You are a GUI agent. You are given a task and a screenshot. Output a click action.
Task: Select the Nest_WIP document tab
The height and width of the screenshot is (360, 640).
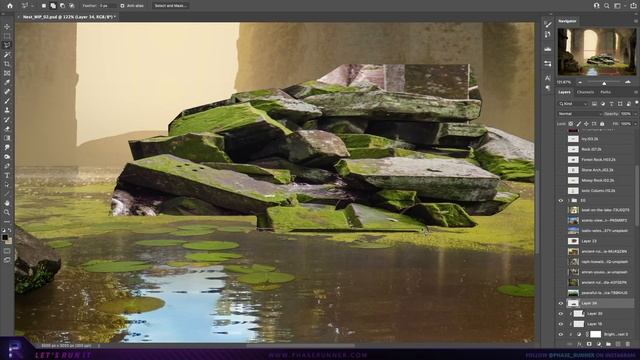[68, 17]
